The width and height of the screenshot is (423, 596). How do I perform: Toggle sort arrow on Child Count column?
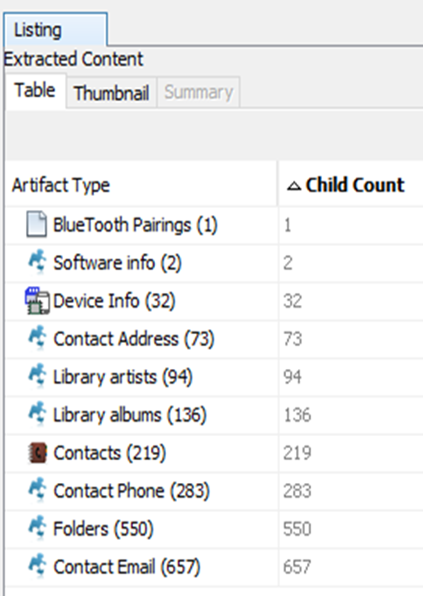coord(294,186)
